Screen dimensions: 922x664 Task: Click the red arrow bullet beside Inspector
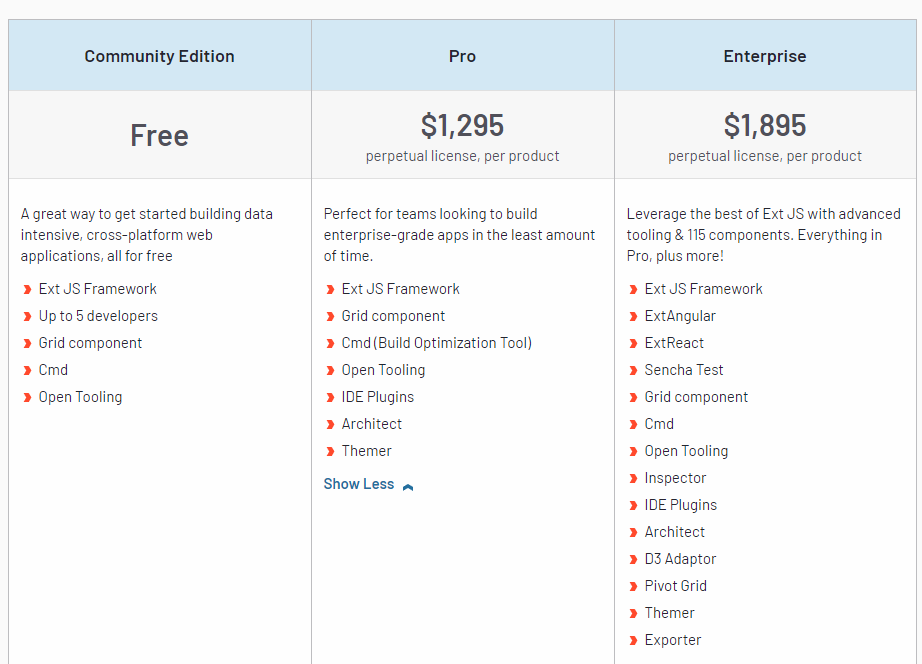[633, 479]
